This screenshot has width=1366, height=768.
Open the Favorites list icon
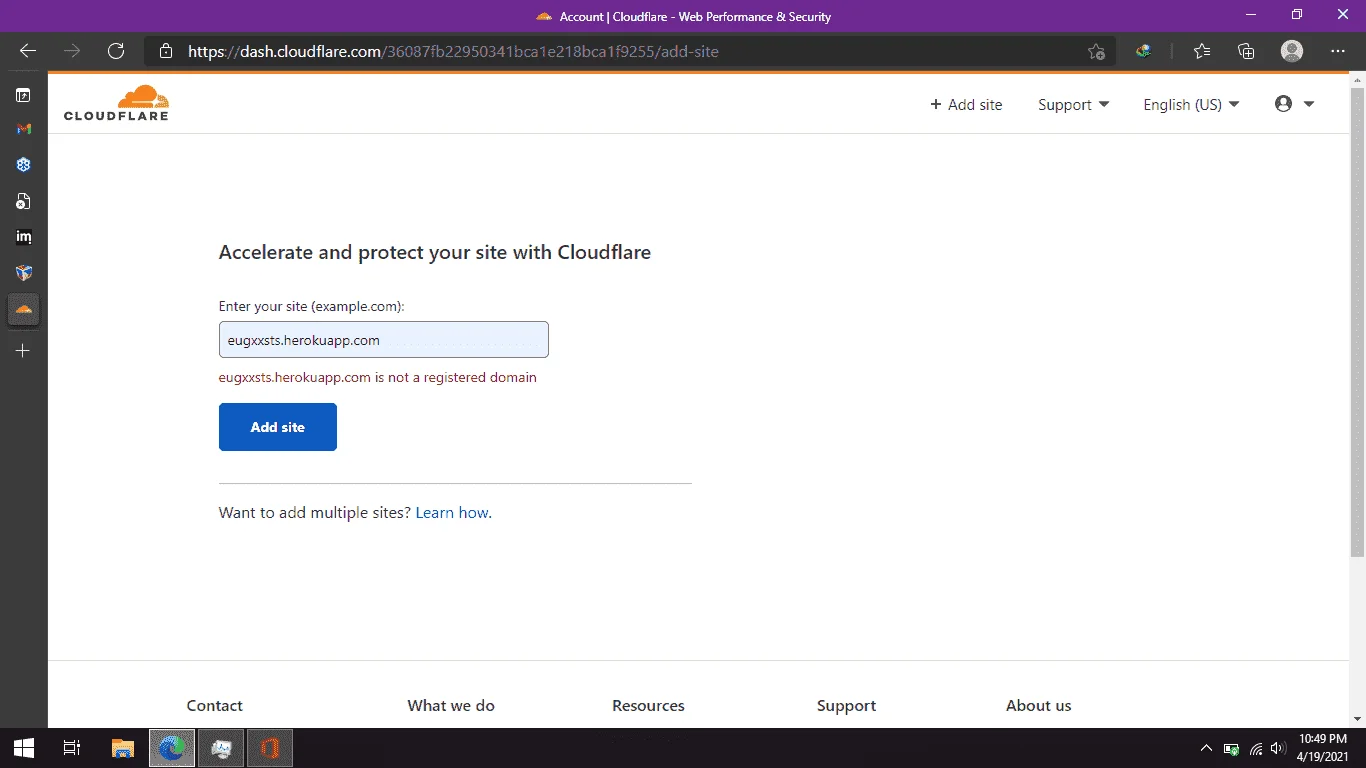click(x=1202, y=51)
